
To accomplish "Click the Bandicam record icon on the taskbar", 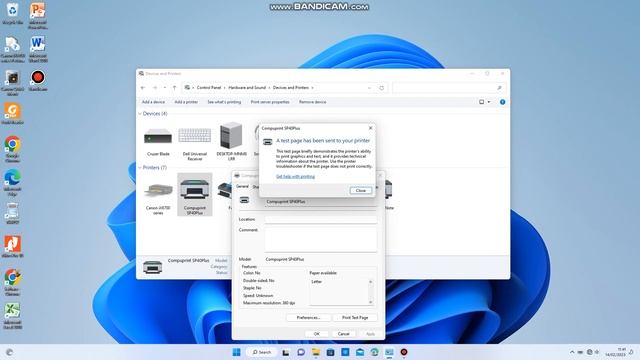I will [x=404, y=352].
